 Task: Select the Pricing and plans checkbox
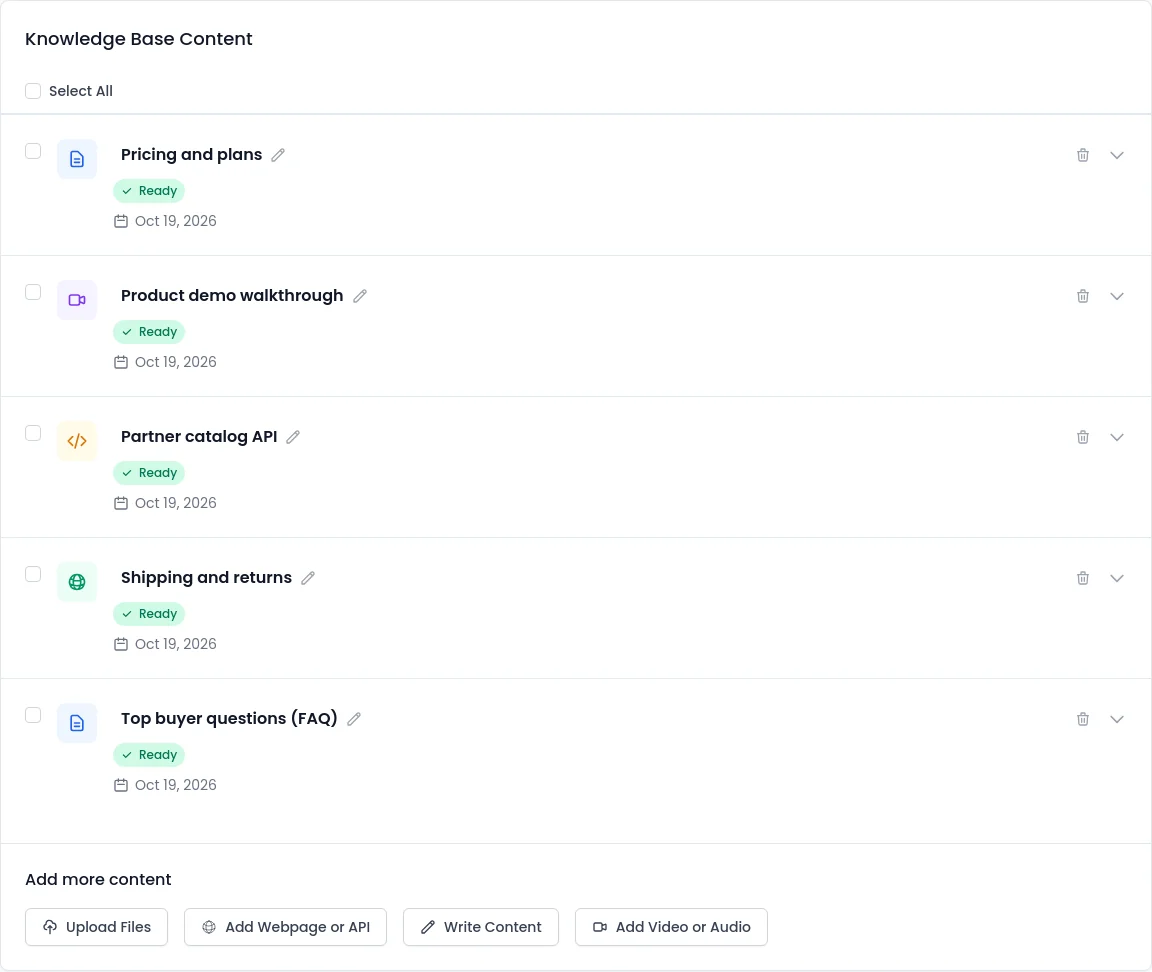pyautogui.click(x=33, y=151)
